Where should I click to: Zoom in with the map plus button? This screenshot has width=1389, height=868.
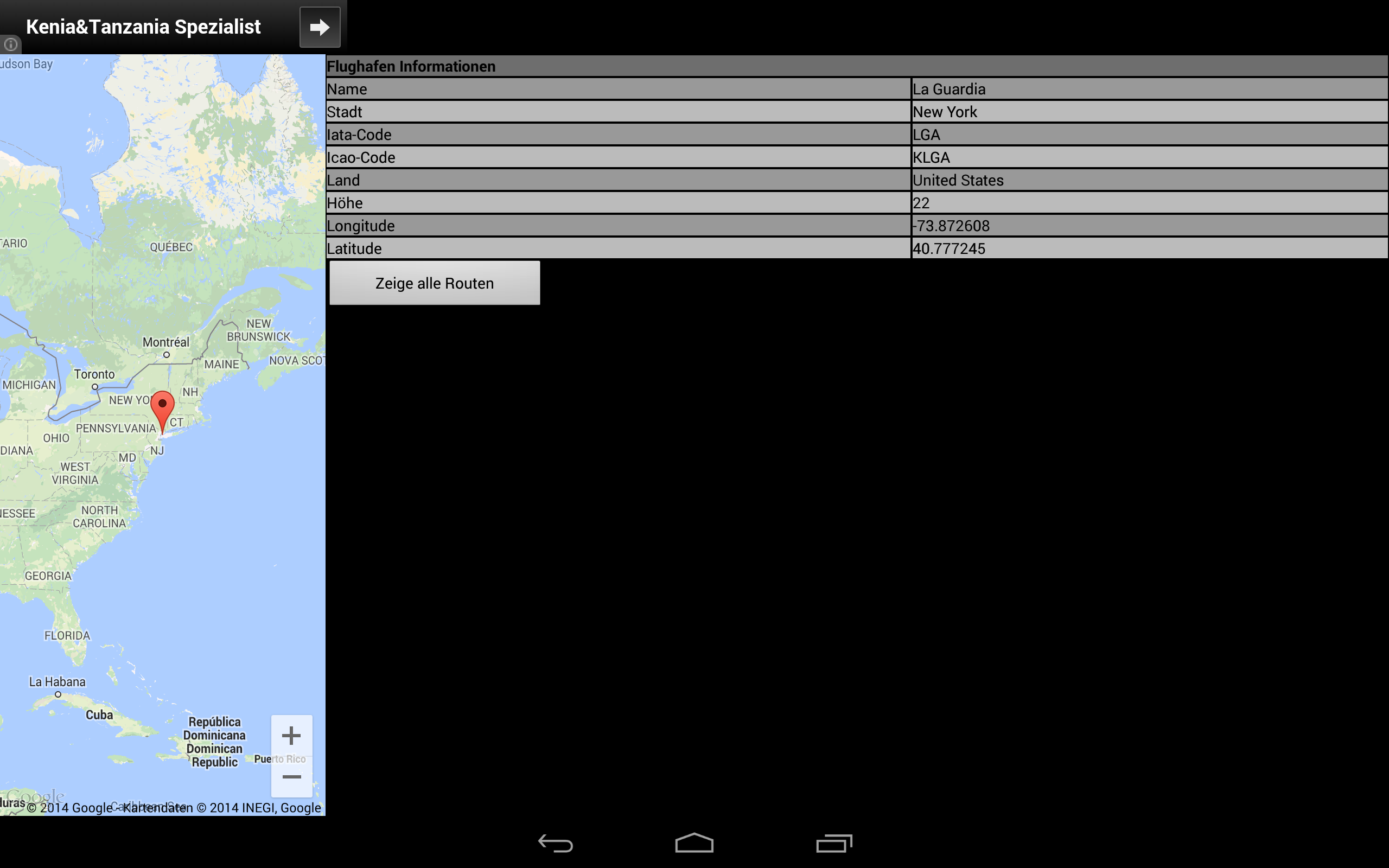[291, 736]
